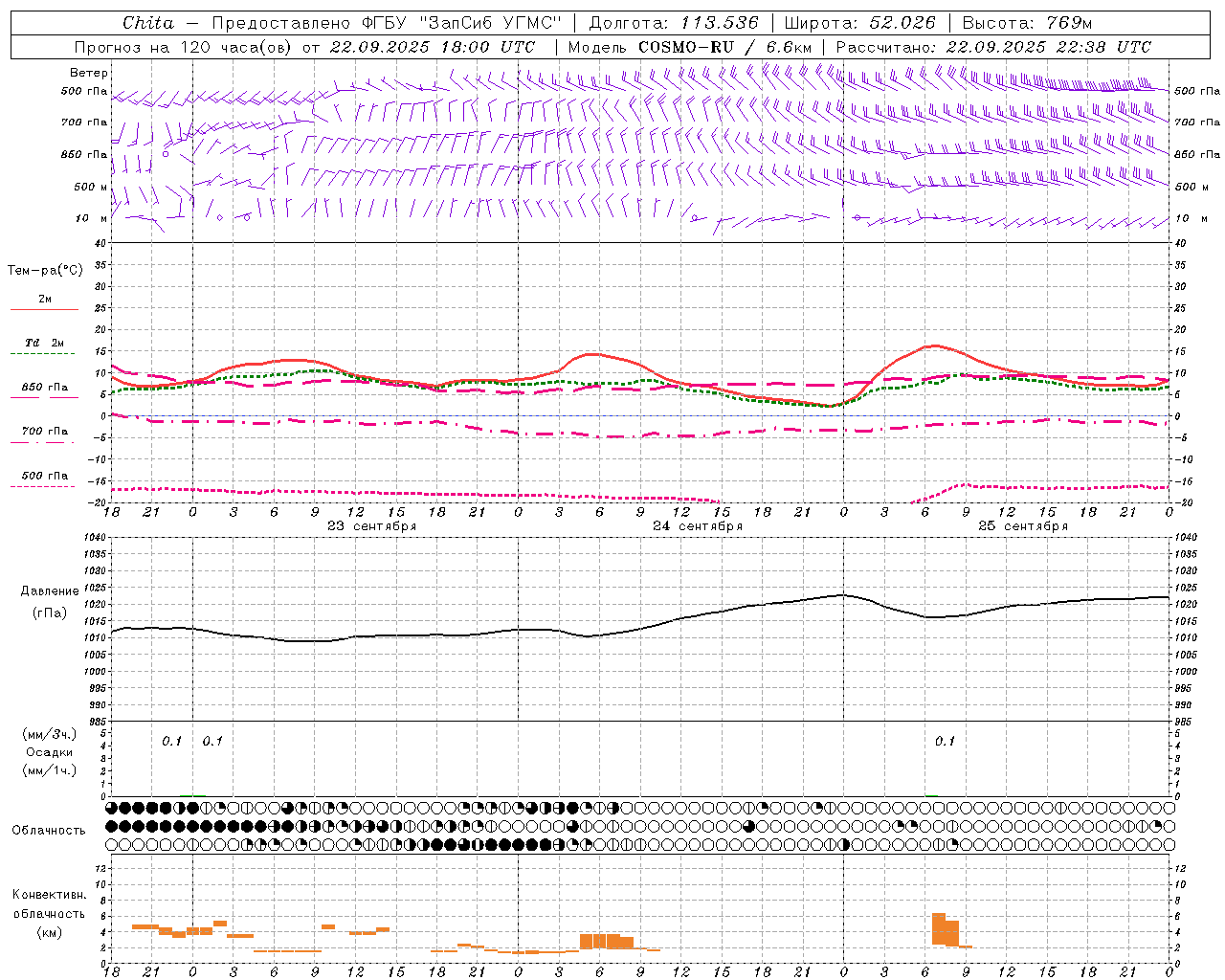The height and width of the screenshot is (980, 1225).
Task: Click the station name Chita in the header
Action: [x=148, y=23]
